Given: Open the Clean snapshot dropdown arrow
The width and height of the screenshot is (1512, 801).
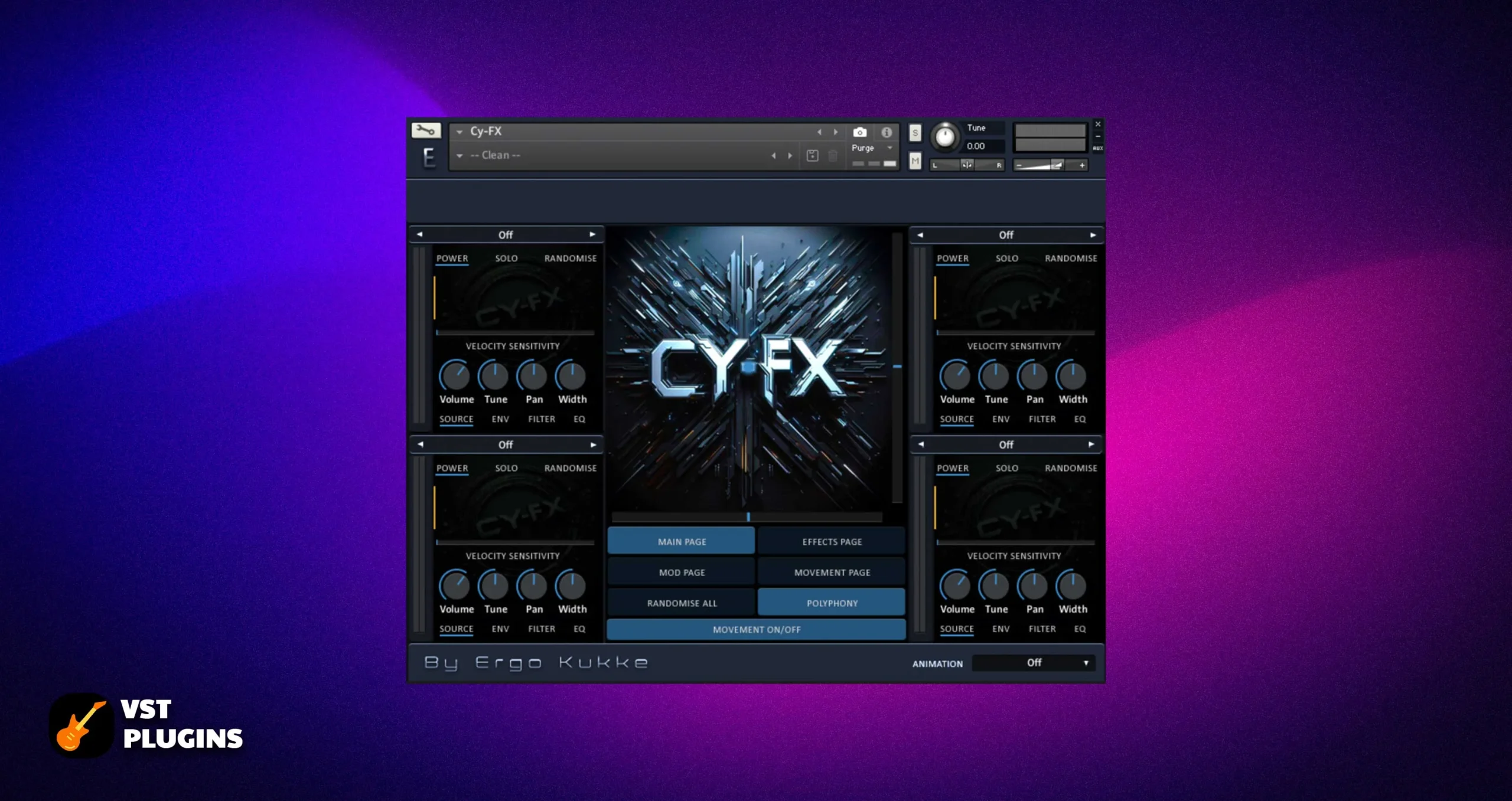Looking at the screenshot, I should coord(460,156).
